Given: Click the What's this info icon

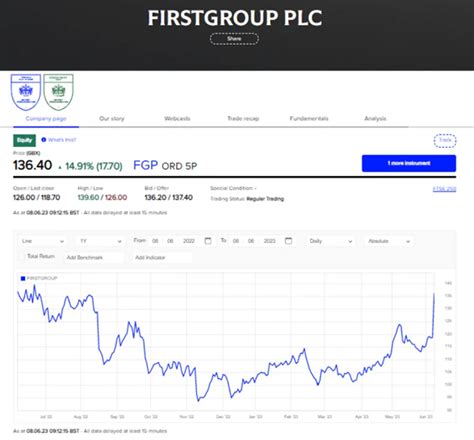Looking at the screenshot, I should pos(44,140).
